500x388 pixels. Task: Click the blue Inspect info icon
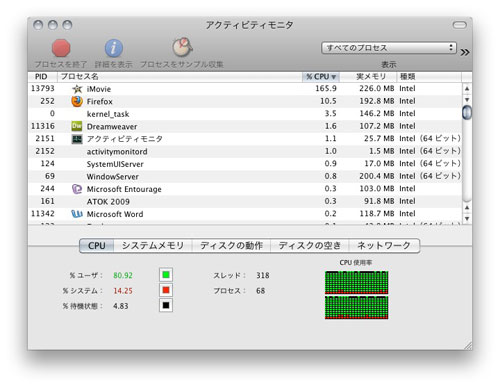[x=114, y=48]
